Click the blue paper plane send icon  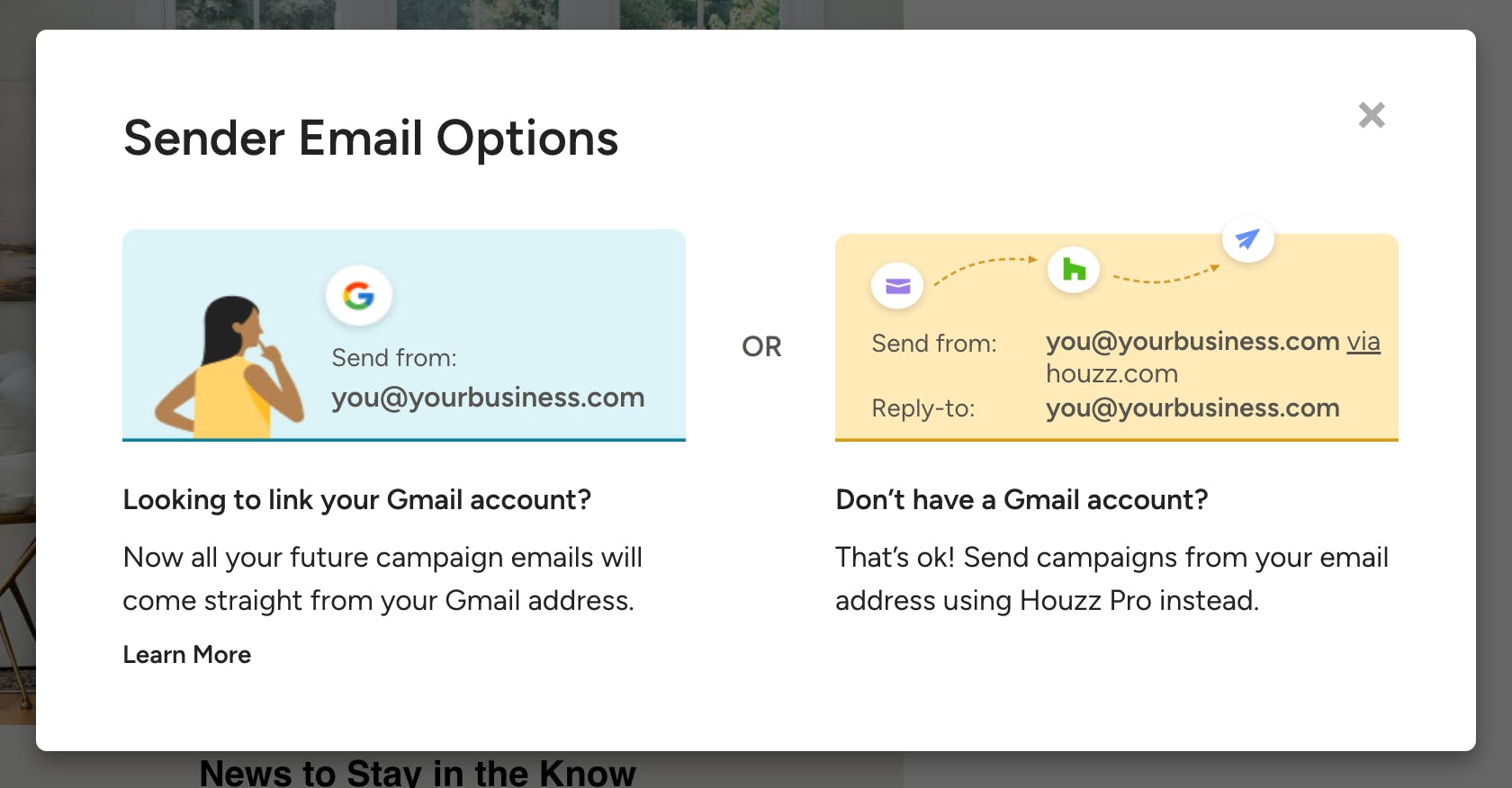[1247, 238]
